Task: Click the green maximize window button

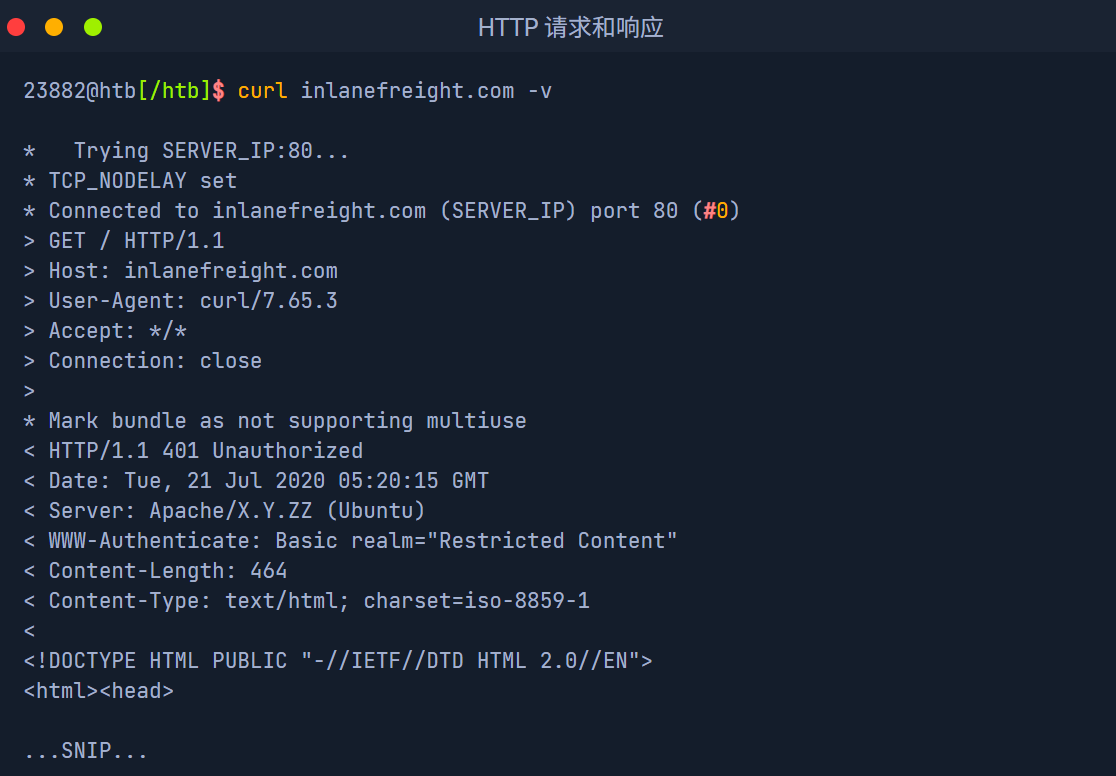Action: pyautogui.click(x=93, y=27)
